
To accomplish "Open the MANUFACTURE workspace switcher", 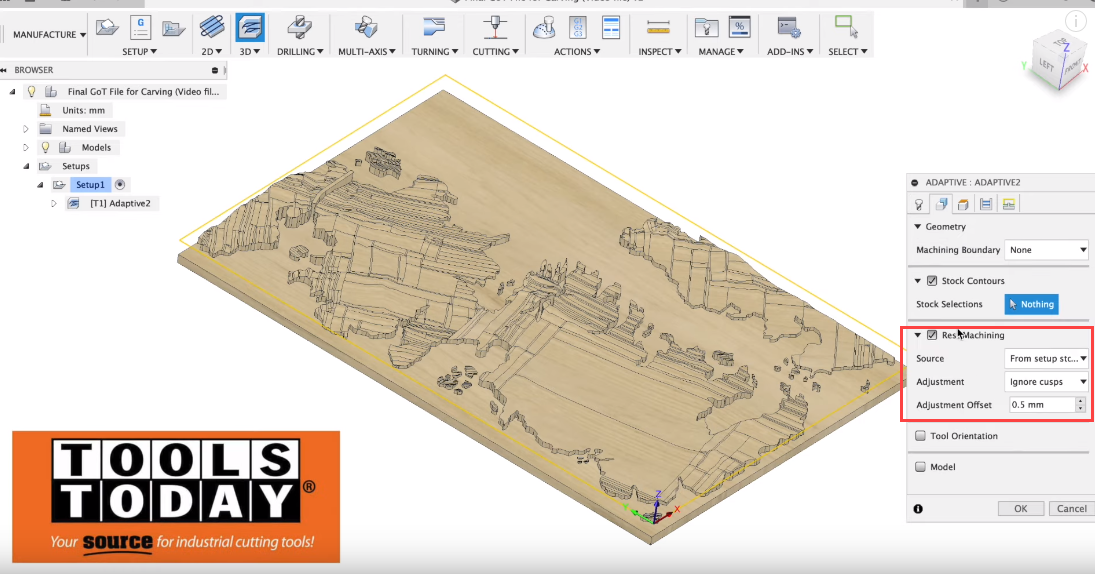I will click(50, 34).
